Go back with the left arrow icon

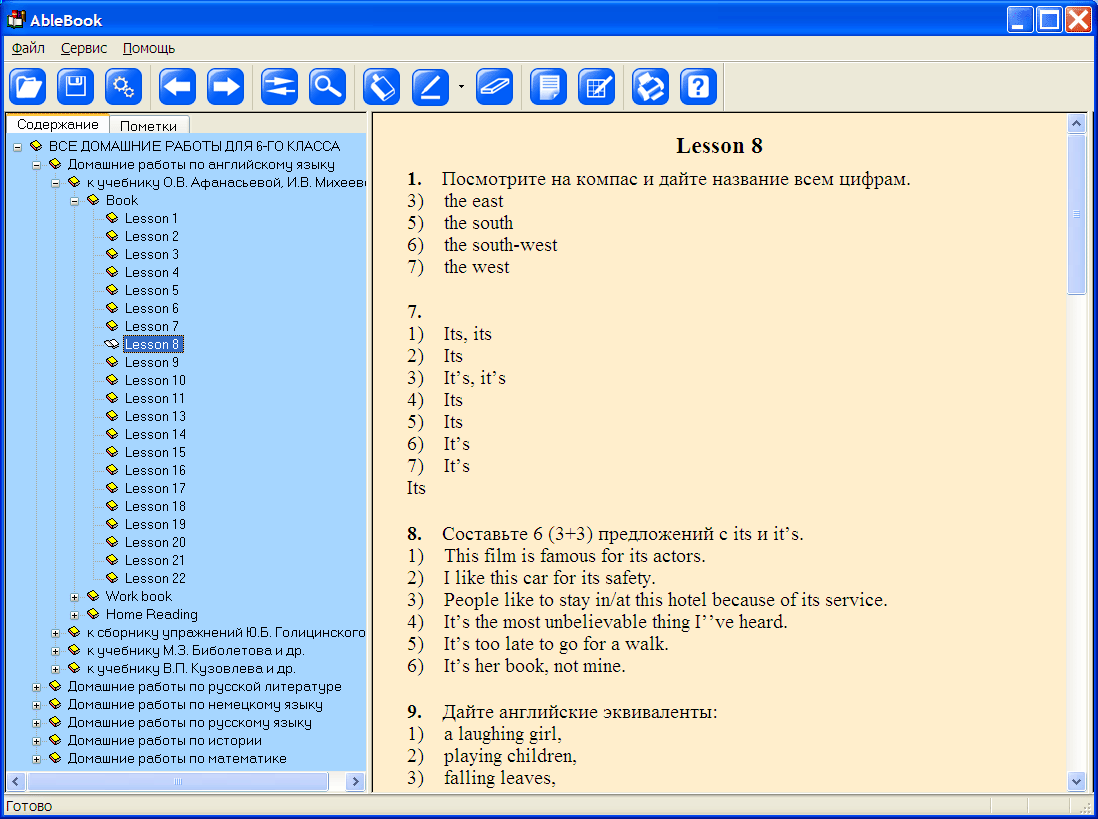click(x=177, y=87)
